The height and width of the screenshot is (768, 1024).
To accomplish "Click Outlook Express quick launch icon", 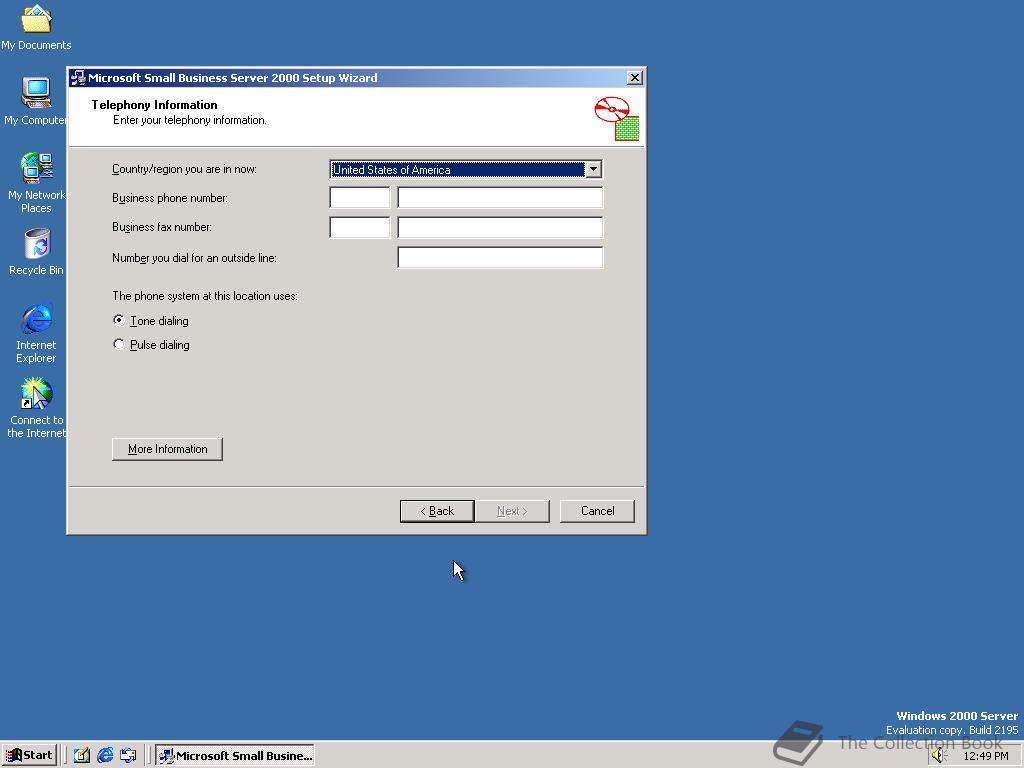I will 128,755.
